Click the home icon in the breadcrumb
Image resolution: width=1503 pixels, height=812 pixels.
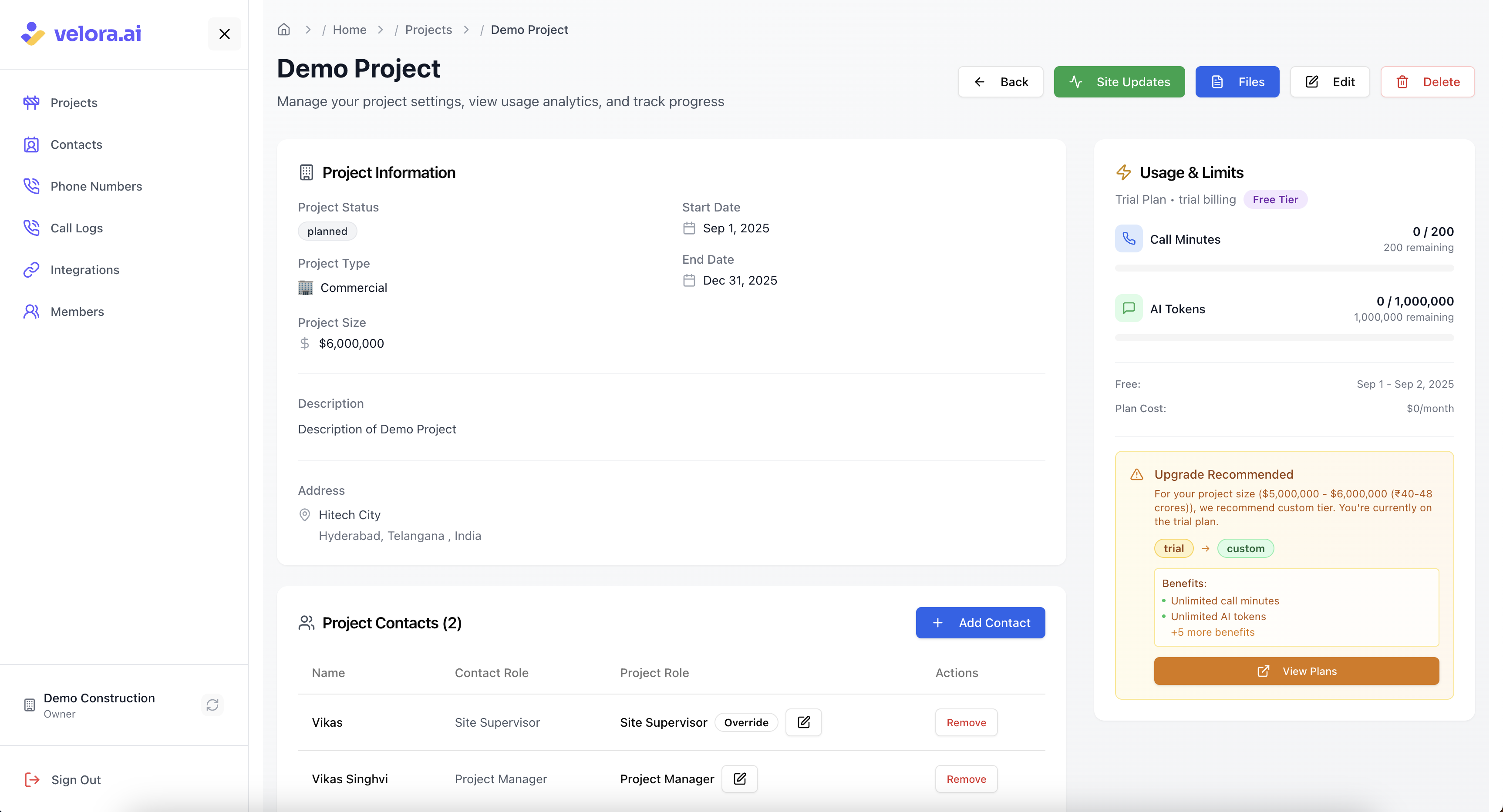[x=284, y=29]
